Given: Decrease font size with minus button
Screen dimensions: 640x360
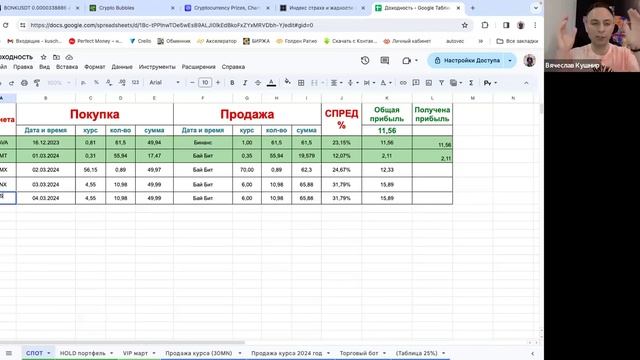Looking at the screenshot, I should click(192, 83).
